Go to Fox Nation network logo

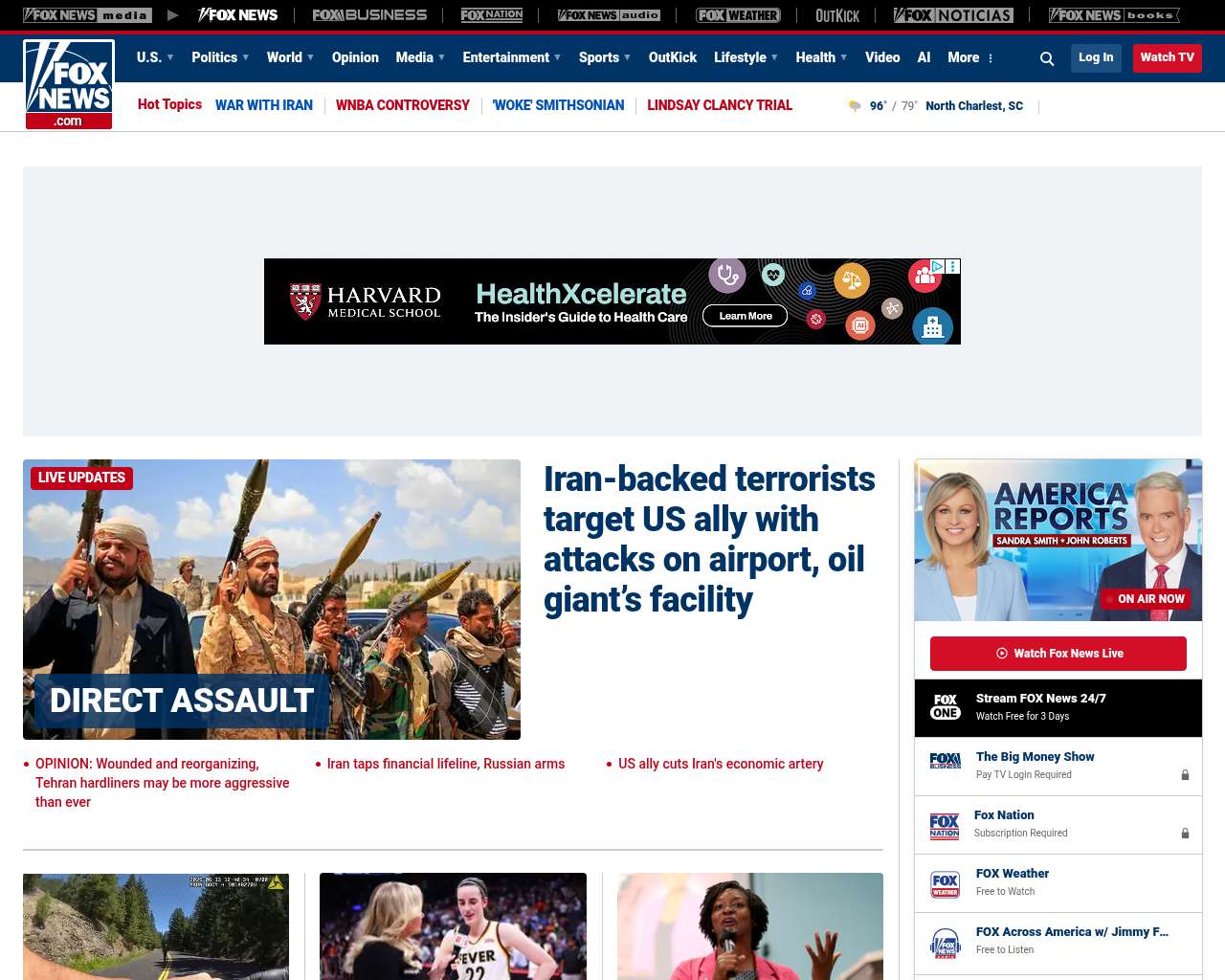pos(492,15)
